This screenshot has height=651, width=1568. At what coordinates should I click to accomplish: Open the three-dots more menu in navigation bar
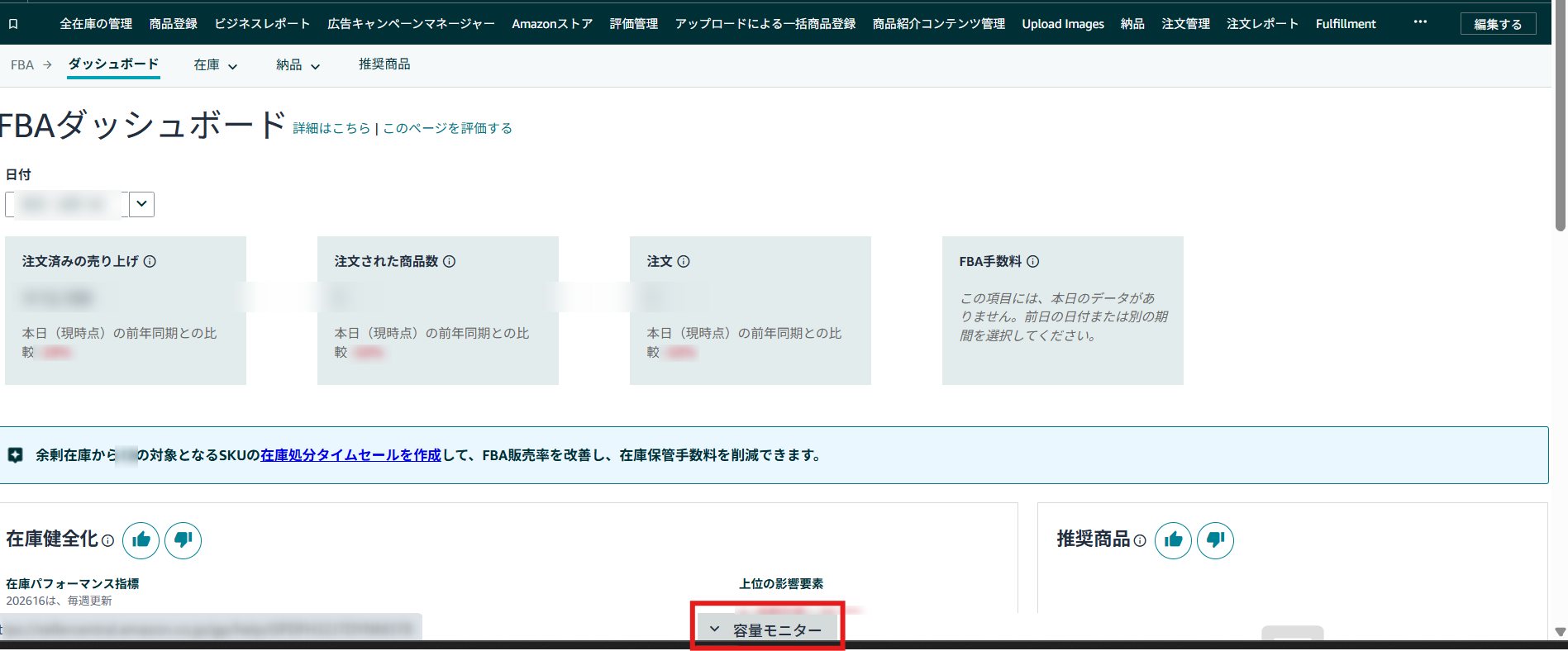click(x=1420, y=22)
